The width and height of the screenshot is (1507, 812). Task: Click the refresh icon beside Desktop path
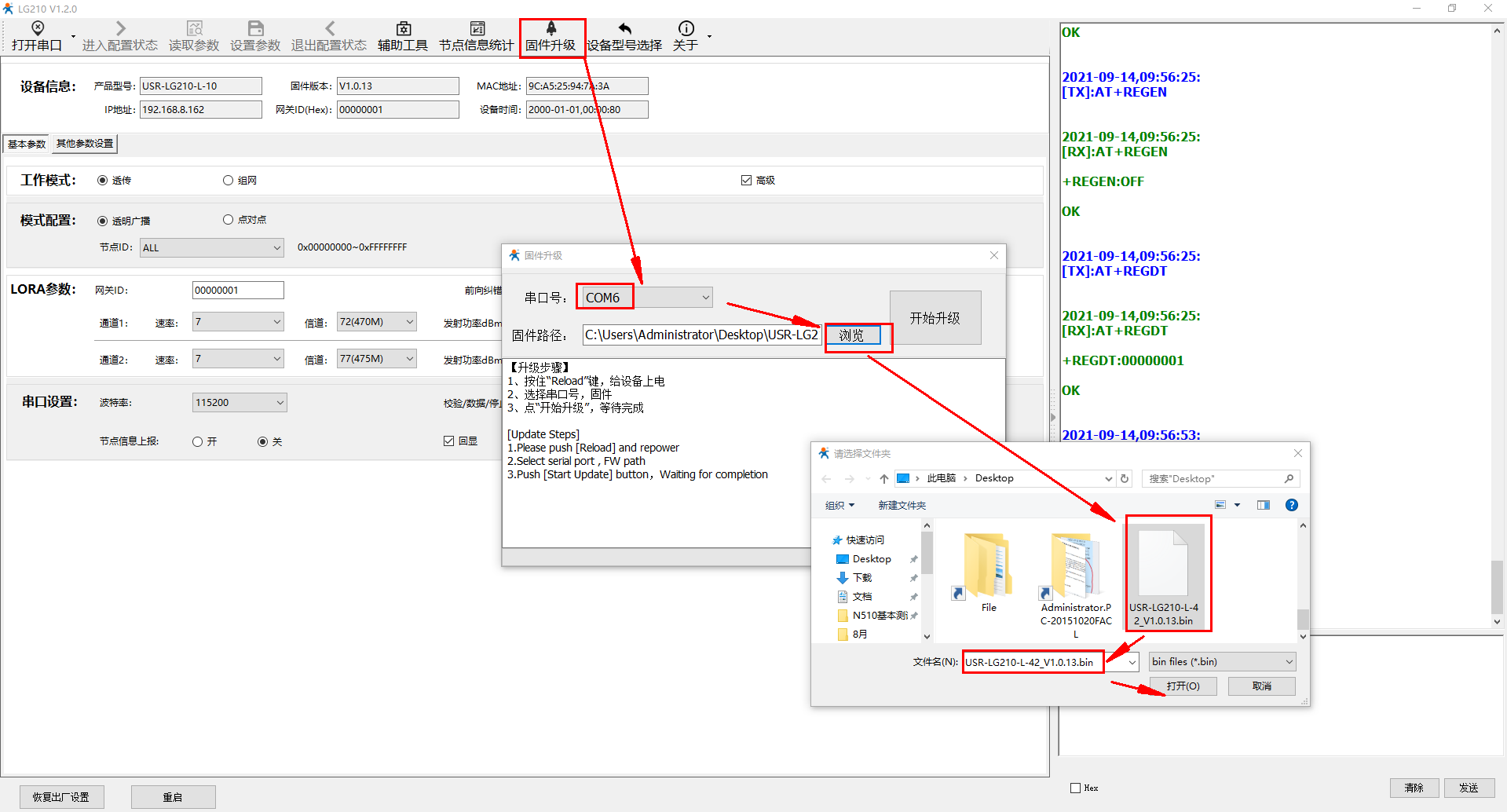tap(1125, 478)
